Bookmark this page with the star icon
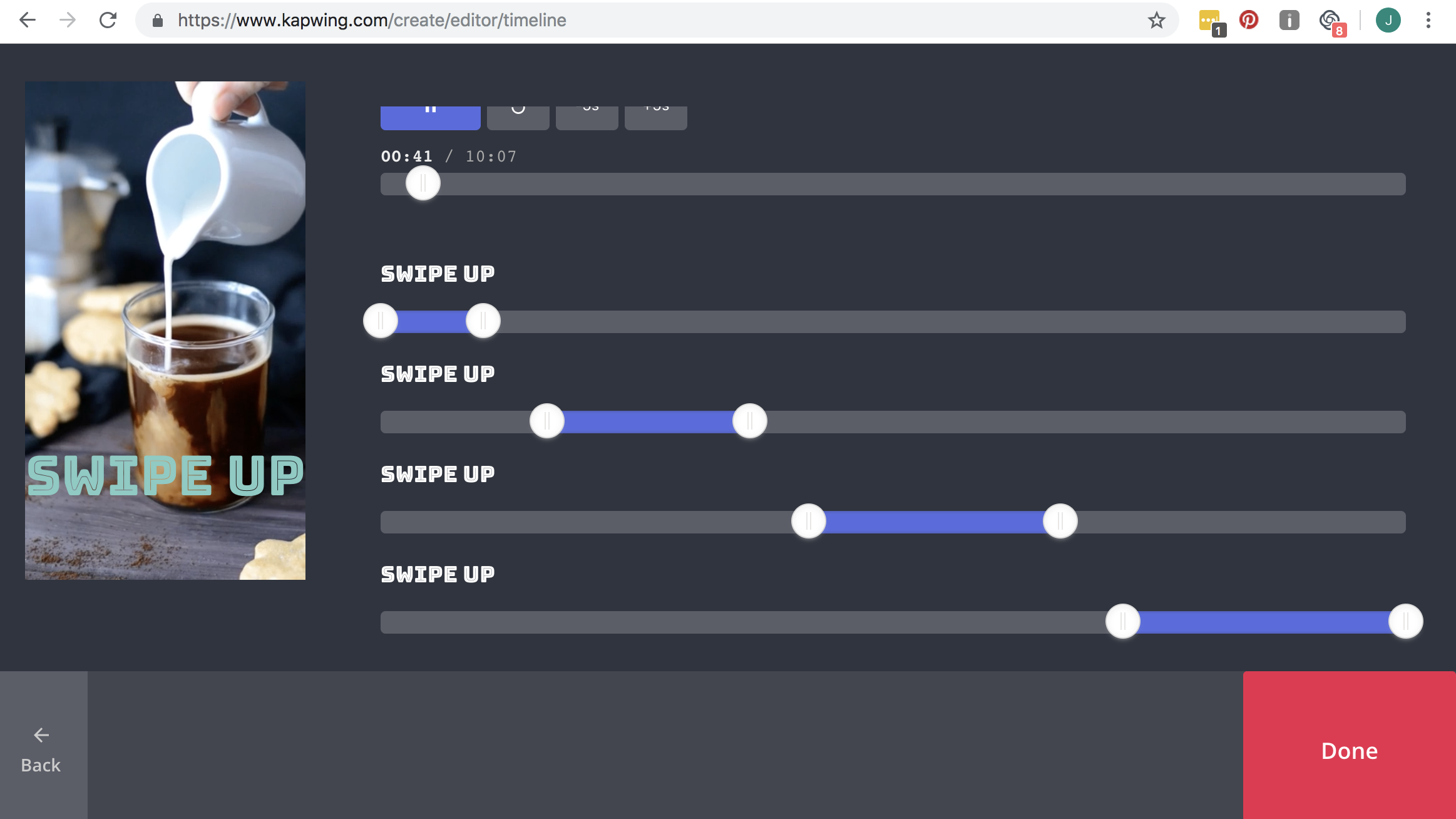 tap(1156, 21)
